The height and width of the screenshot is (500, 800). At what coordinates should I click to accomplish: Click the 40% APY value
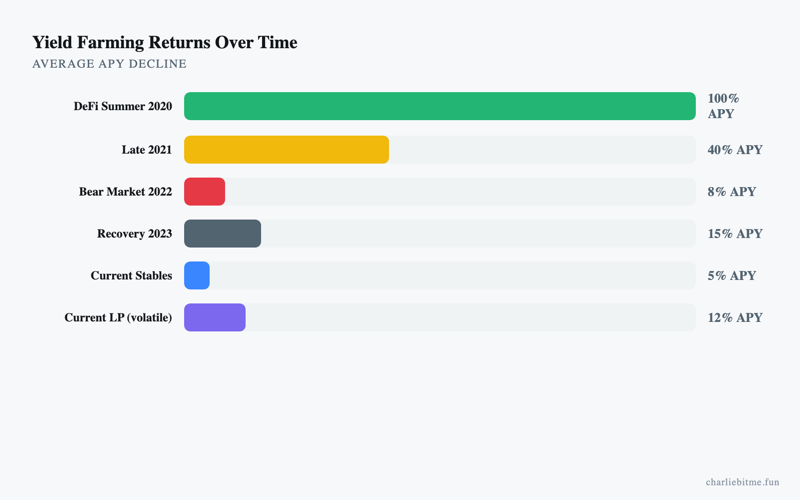coord(735,149)
